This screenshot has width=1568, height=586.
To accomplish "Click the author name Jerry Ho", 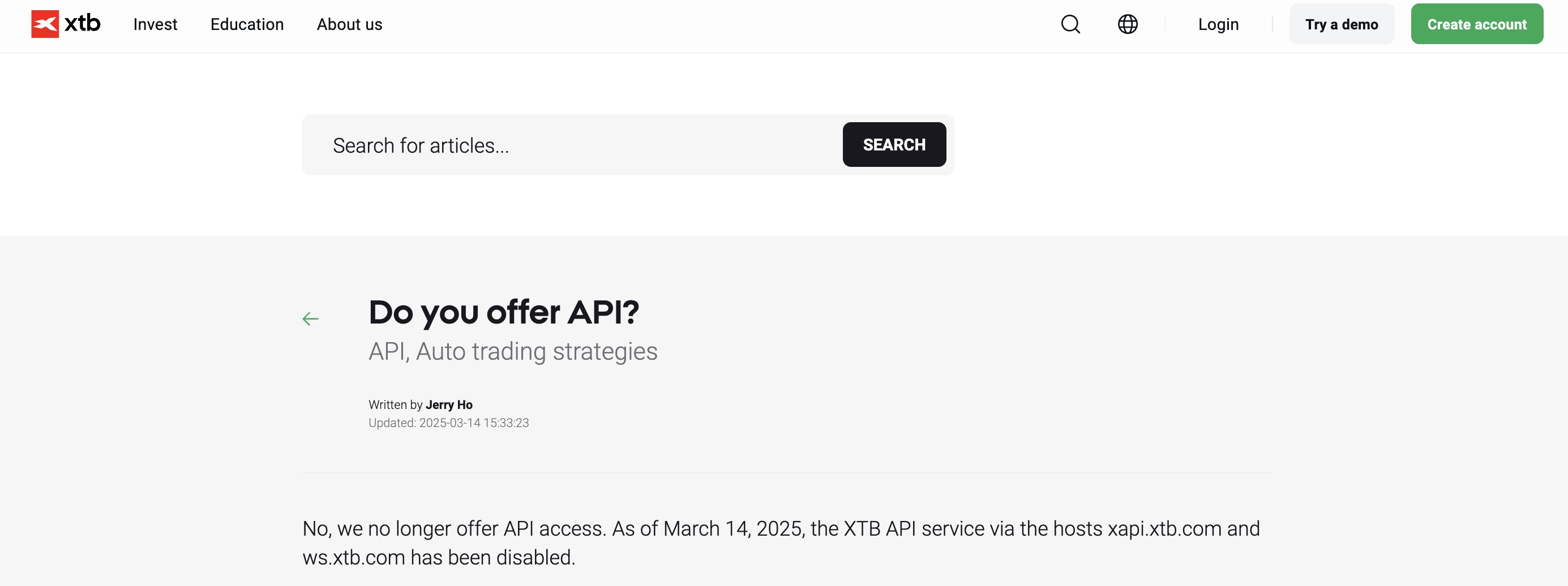I will pyautogui.click(x=449, y=404).
